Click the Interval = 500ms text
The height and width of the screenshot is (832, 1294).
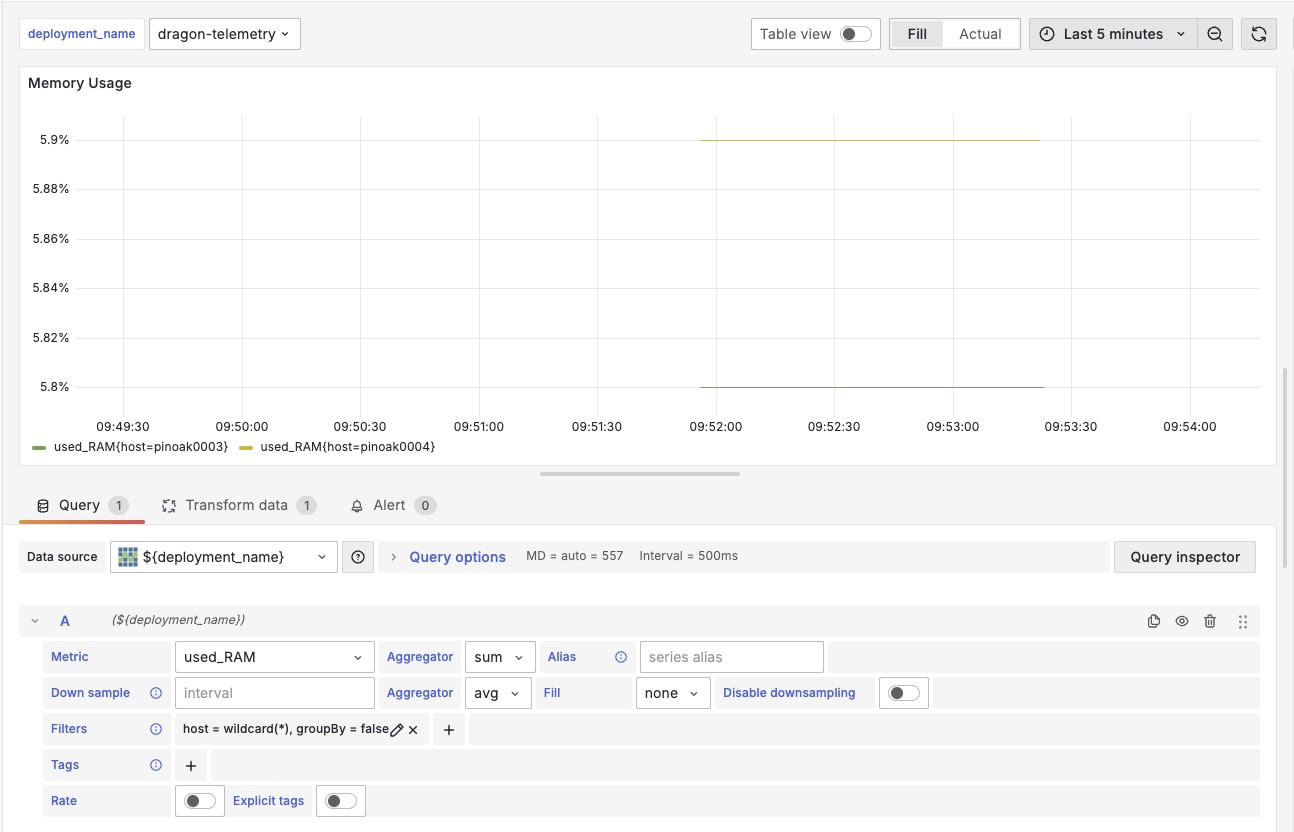click(689, 556)
